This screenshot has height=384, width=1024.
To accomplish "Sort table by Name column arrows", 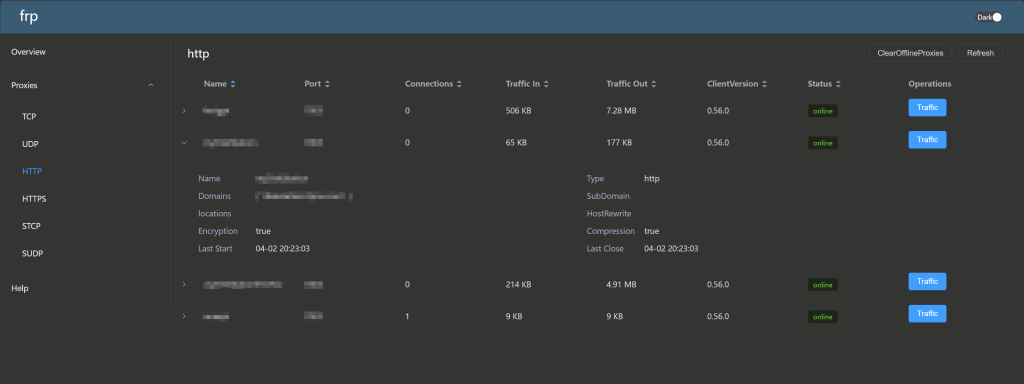I will point(233,84).
